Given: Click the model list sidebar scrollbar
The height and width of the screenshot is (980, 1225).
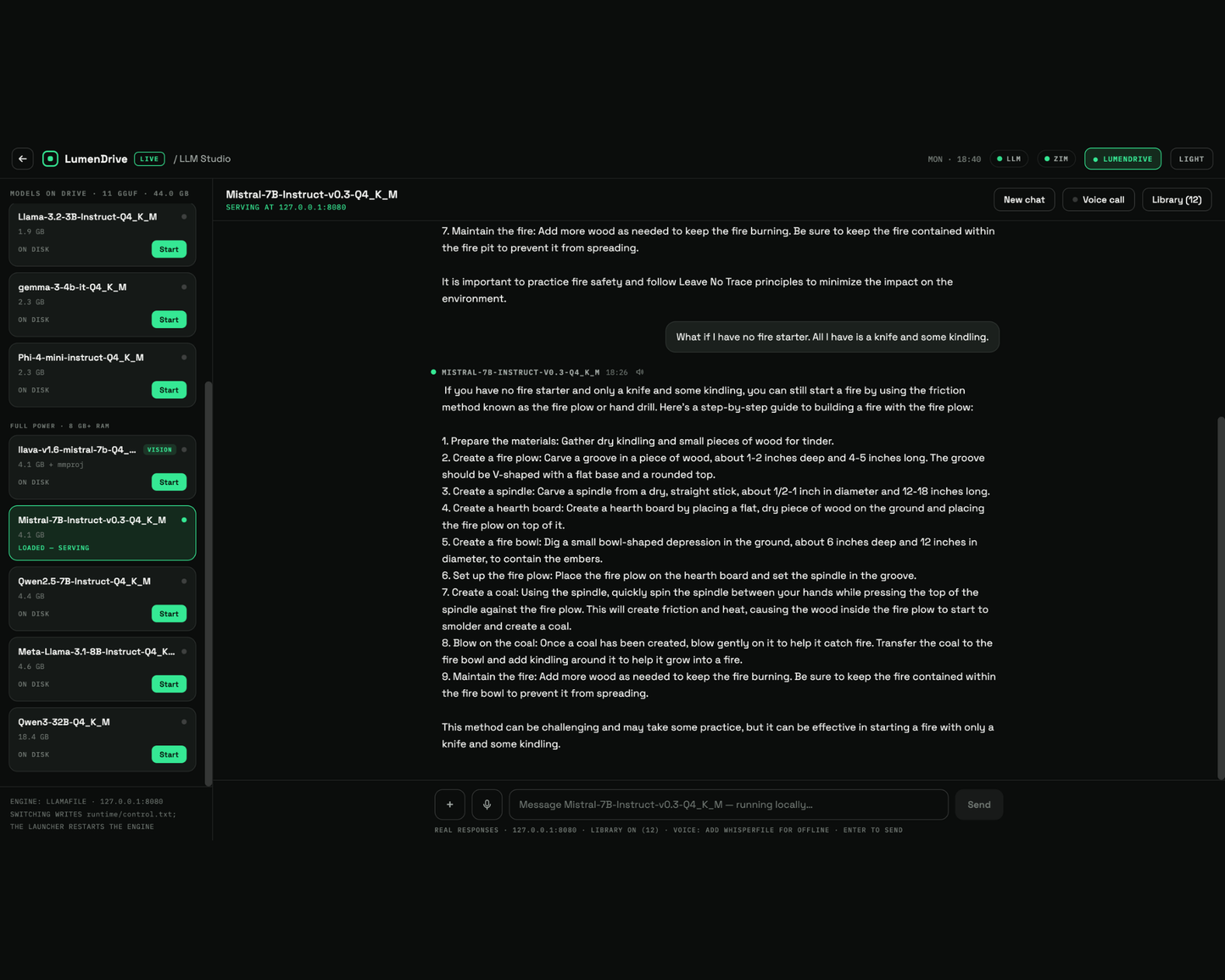Looking at the screenshot, I should coord(209,583).
